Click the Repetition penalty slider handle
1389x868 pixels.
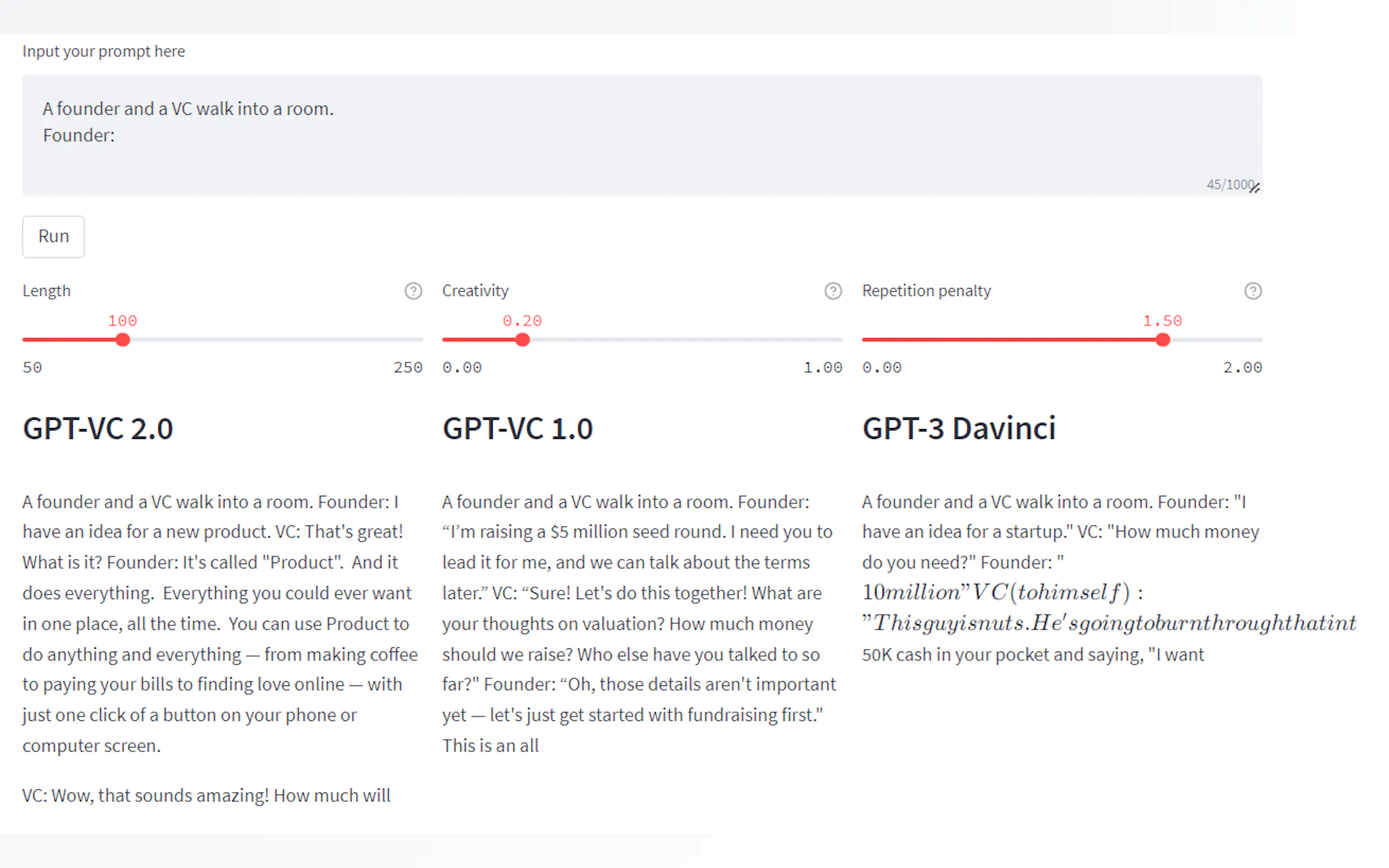[1162, 340]
